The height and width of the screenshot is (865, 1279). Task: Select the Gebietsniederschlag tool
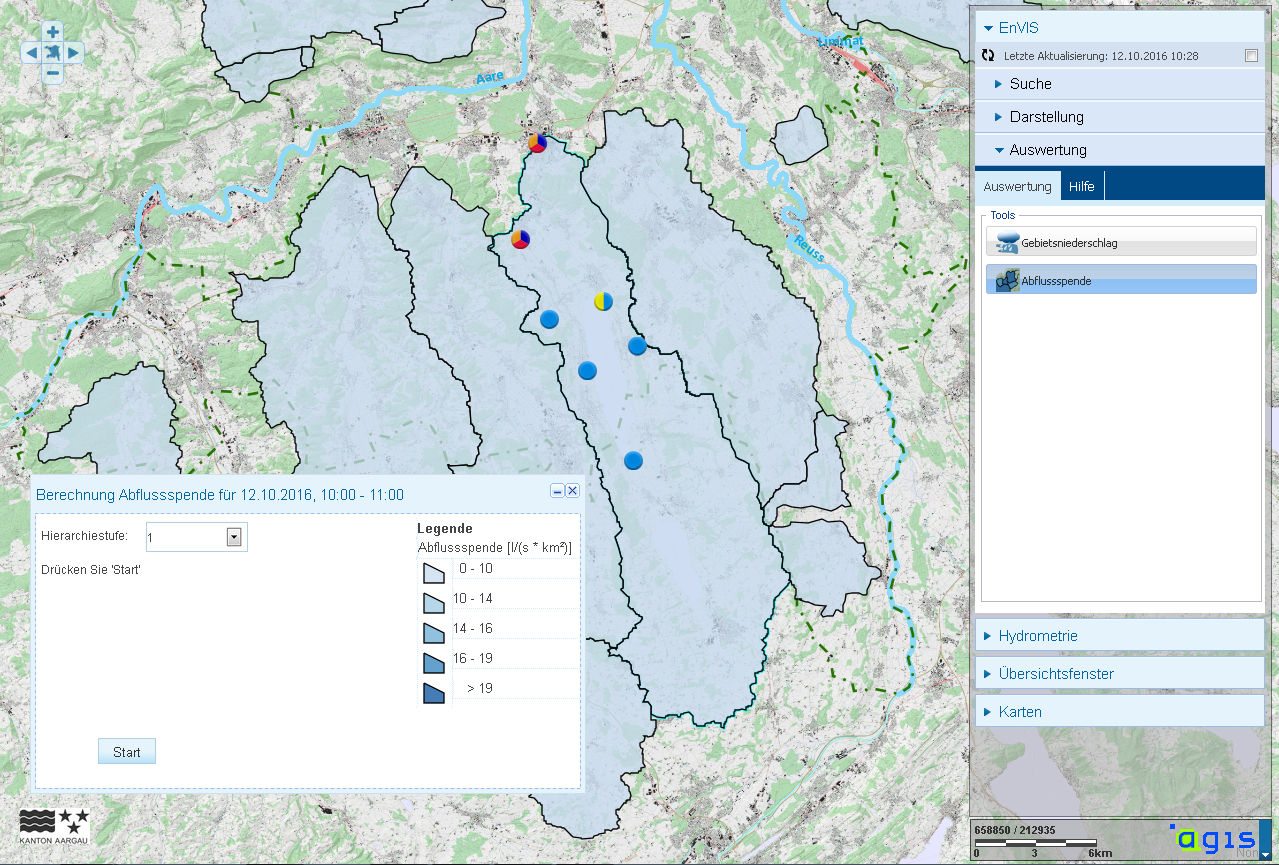(x=1120, y=242)
